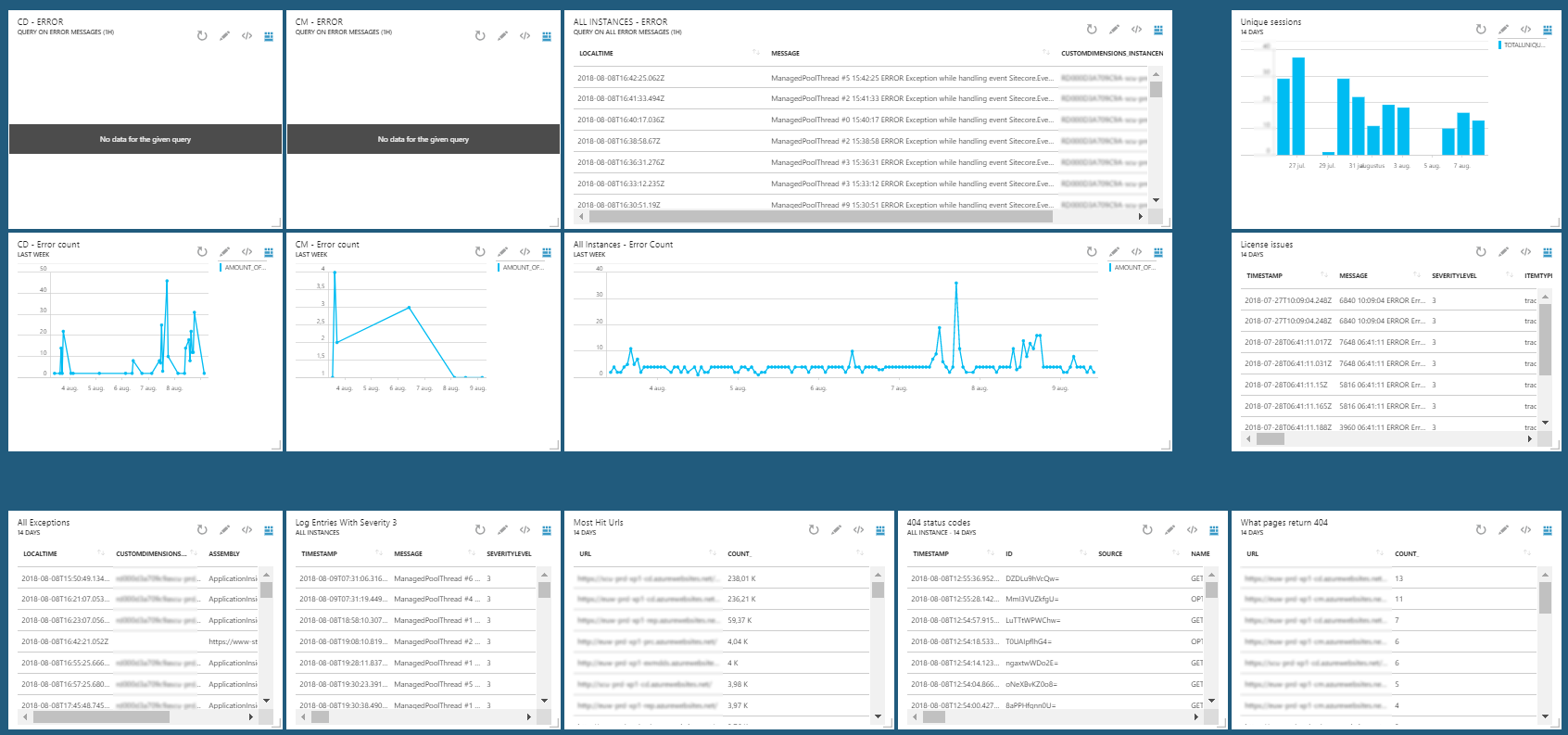The width and height of the screenshot is (1568, 735).
Task: Edit the All Instances - Error Count tile
Action: tap(1114, 252)
